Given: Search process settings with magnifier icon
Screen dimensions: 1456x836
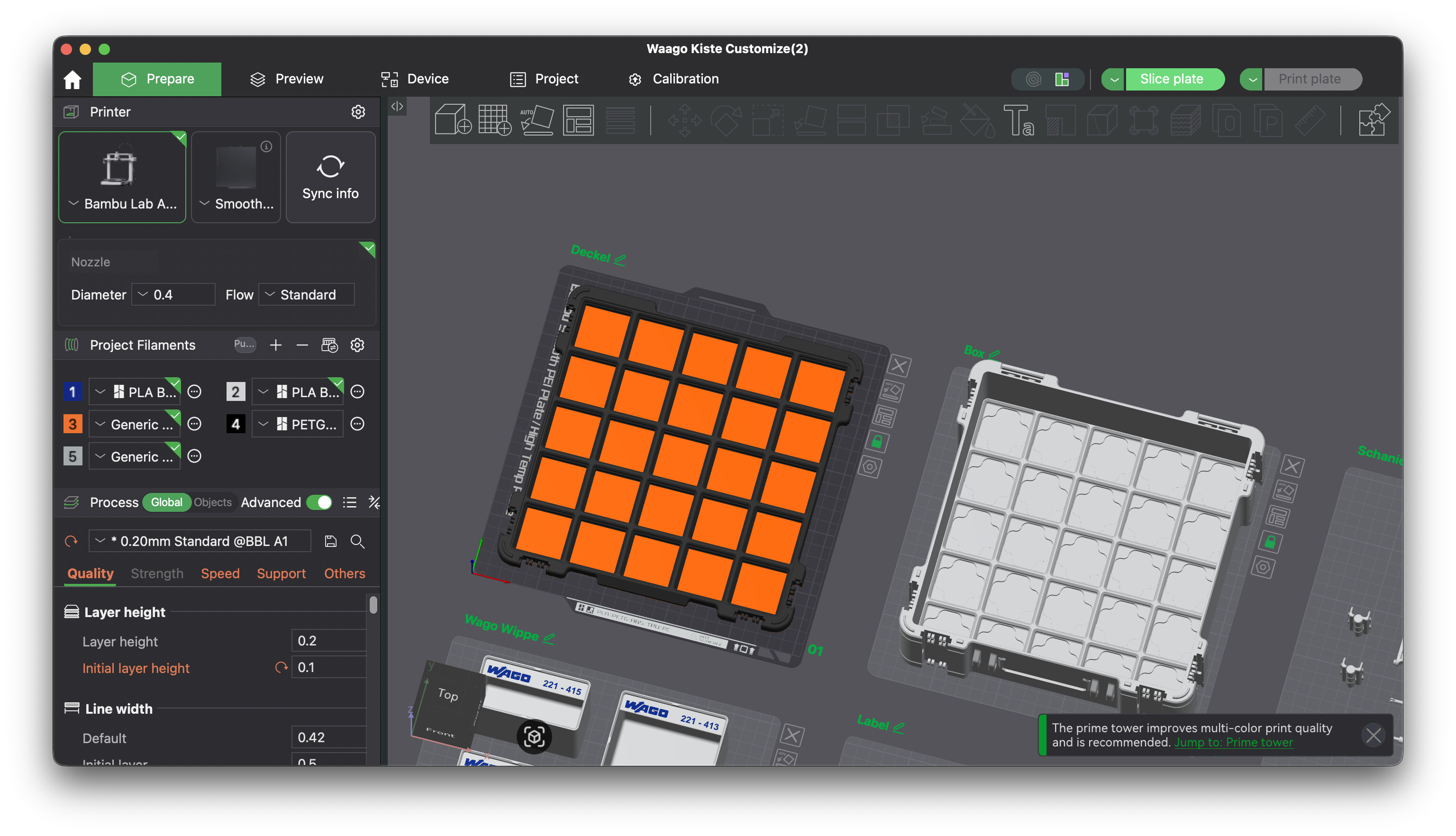Looking at the screenshot, I should [x=357, y=541].
